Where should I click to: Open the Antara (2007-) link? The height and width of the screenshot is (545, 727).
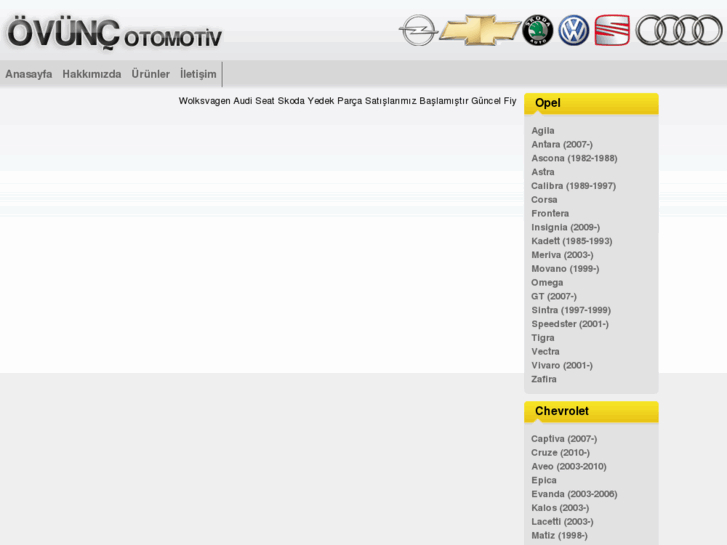[x=562, y=145]
